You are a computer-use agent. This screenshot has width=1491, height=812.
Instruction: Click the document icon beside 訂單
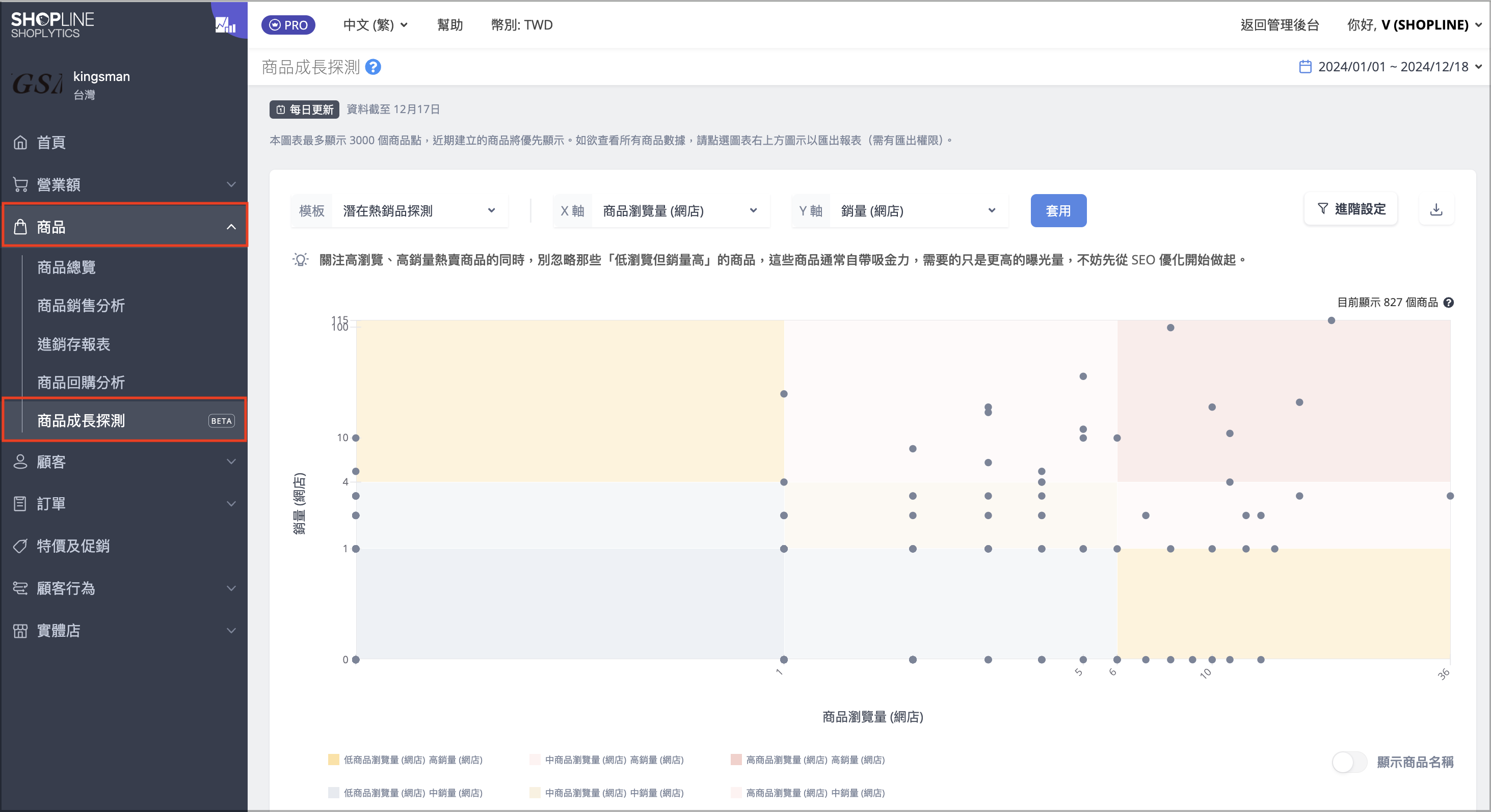[x=20, y=503]
